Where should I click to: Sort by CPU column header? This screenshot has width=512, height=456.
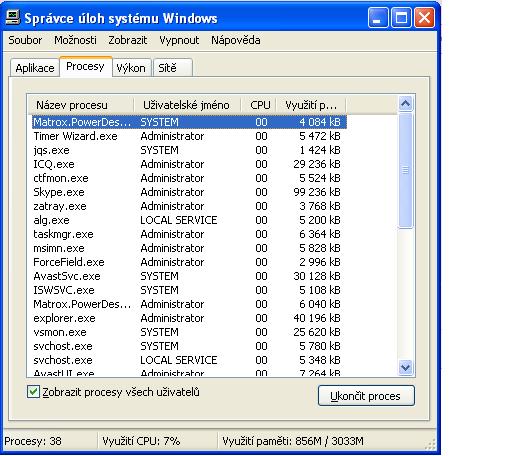[x=259, y=105]
